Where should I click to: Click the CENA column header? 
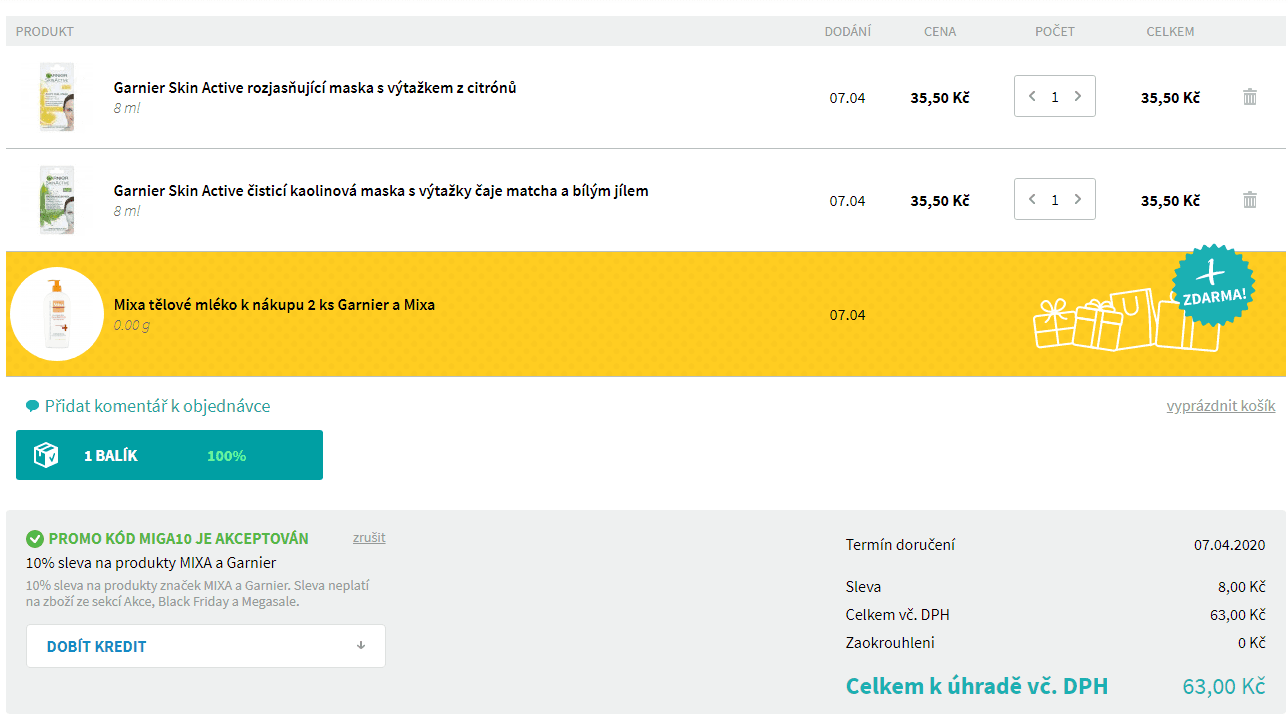(940, 31)
